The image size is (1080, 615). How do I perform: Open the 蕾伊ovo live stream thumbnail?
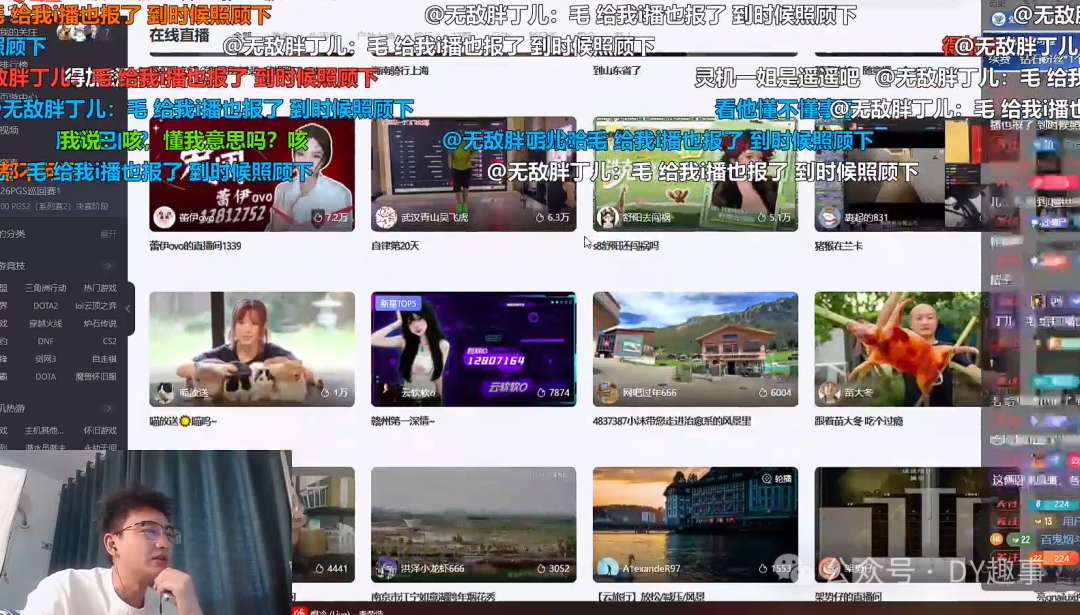point(252,174)
